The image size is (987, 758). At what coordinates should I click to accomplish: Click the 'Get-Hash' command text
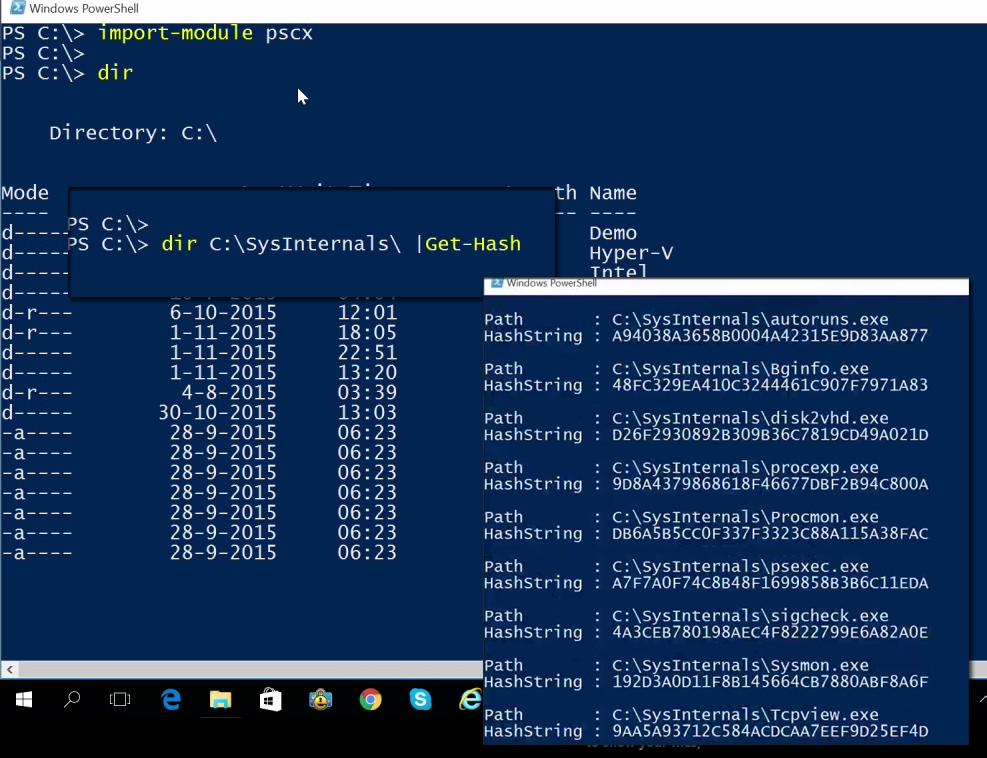473,244
